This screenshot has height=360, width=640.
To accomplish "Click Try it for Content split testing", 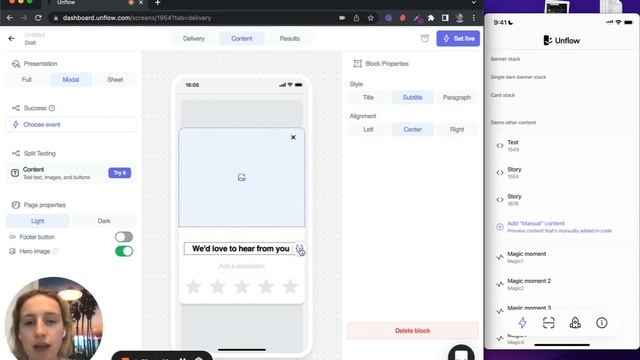I will pos(120,173).
